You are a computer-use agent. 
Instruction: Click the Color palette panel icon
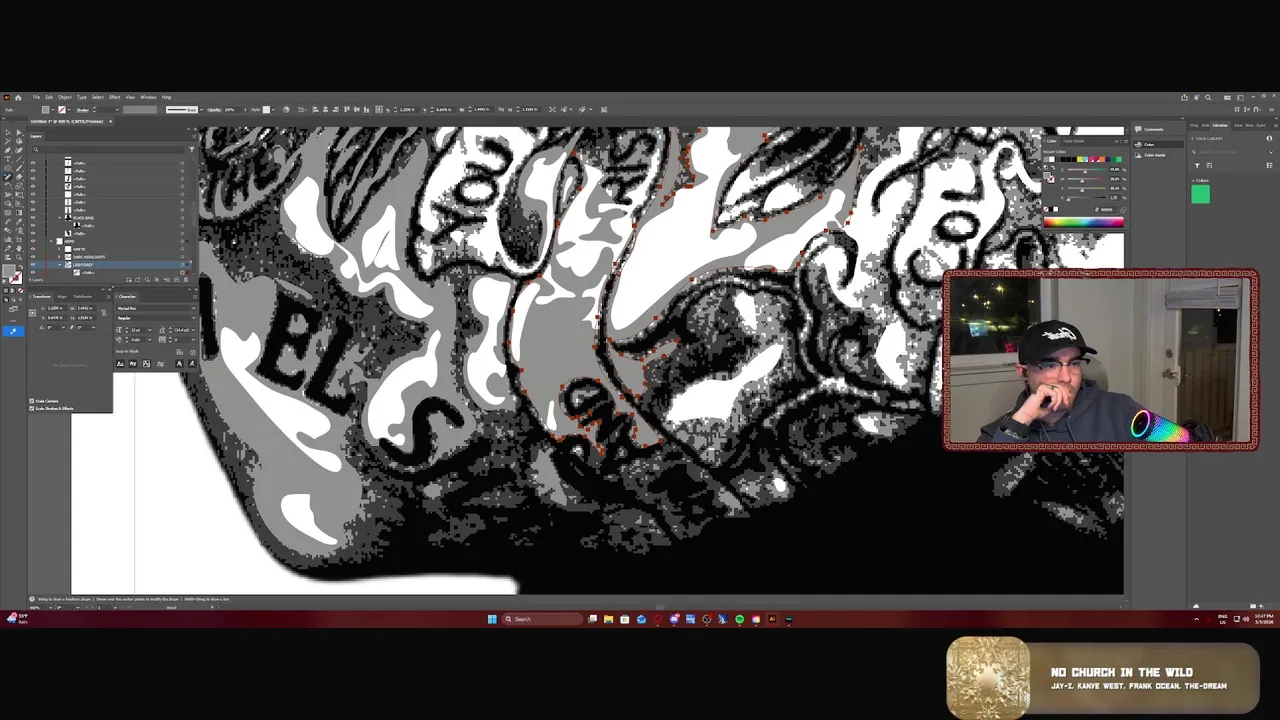pos(1138,145)
